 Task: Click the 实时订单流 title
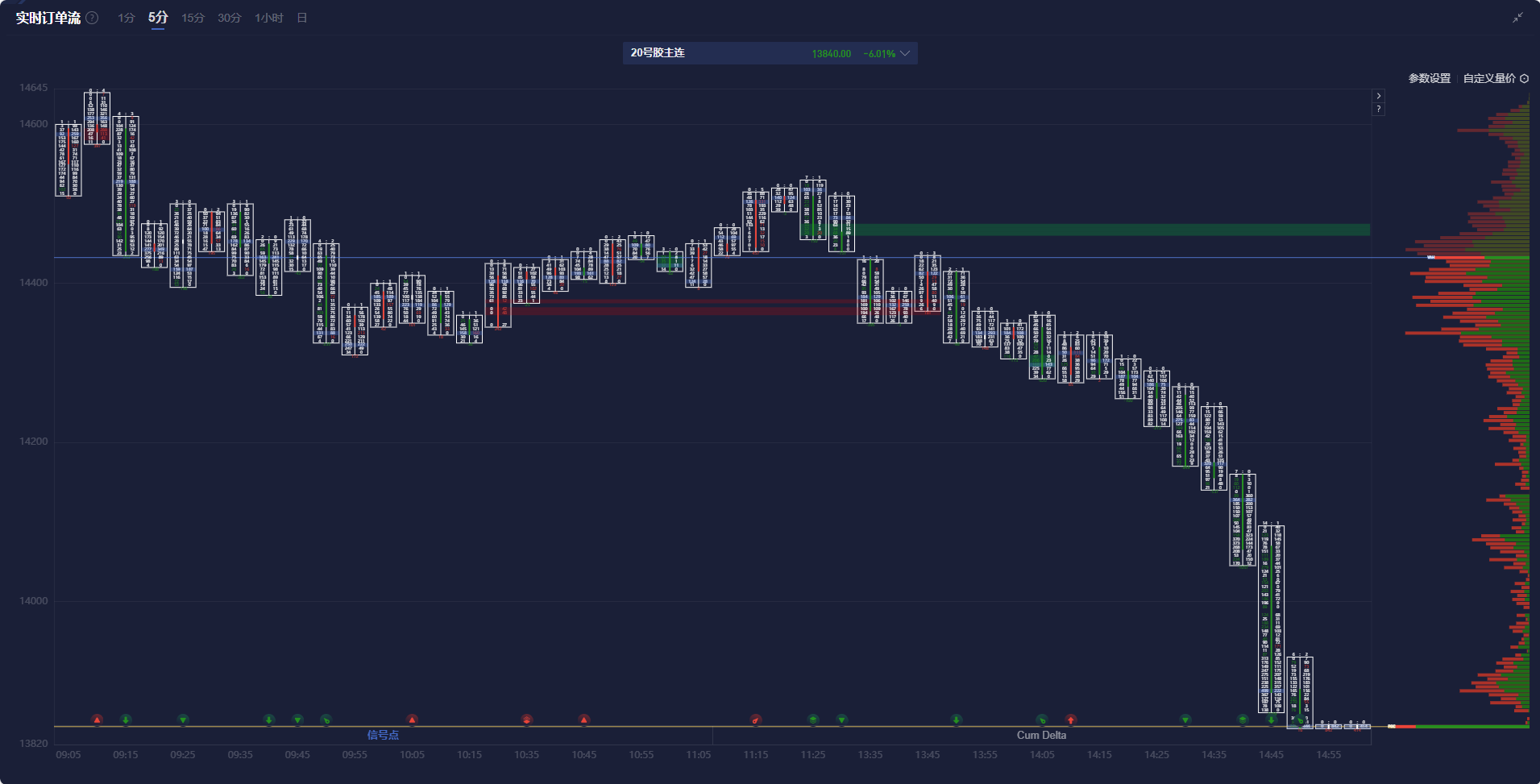click(x=48, y=18)
